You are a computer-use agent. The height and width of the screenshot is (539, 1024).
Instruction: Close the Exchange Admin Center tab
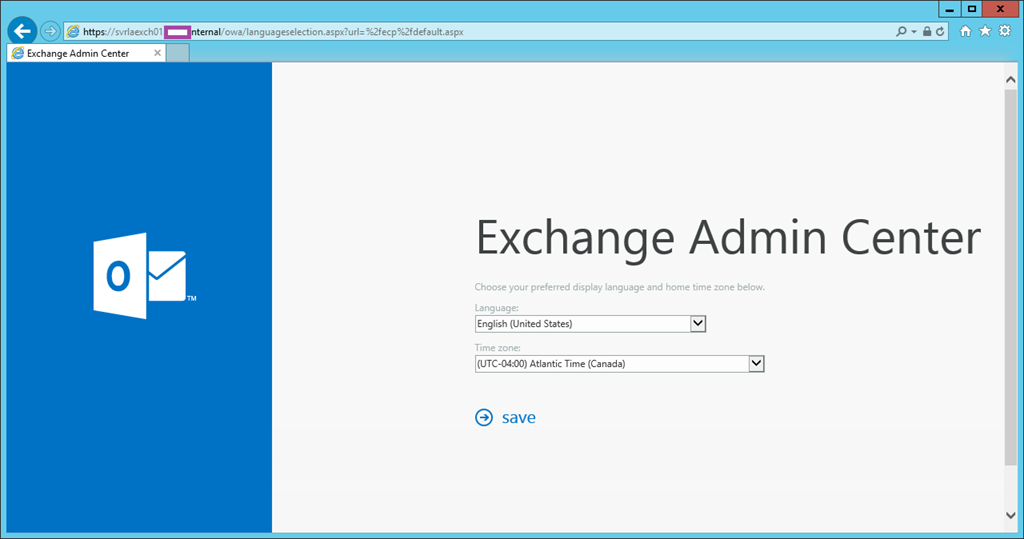tap(157, 53)
